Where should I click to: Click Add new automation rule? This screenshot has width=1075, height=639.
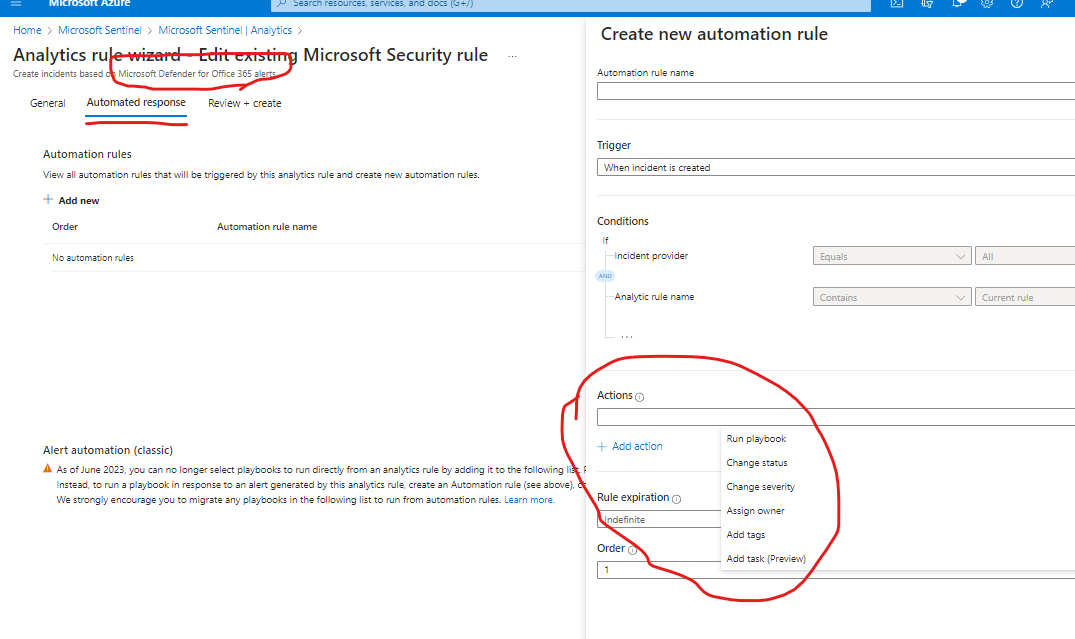click(71, 200)
